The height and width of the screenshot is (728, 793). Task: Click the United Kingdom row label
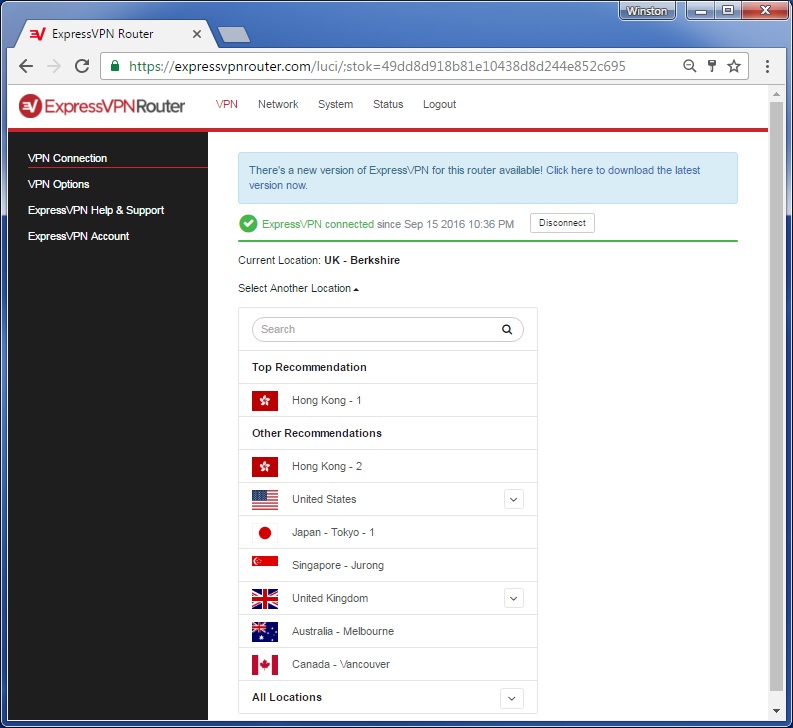[330, 598]
